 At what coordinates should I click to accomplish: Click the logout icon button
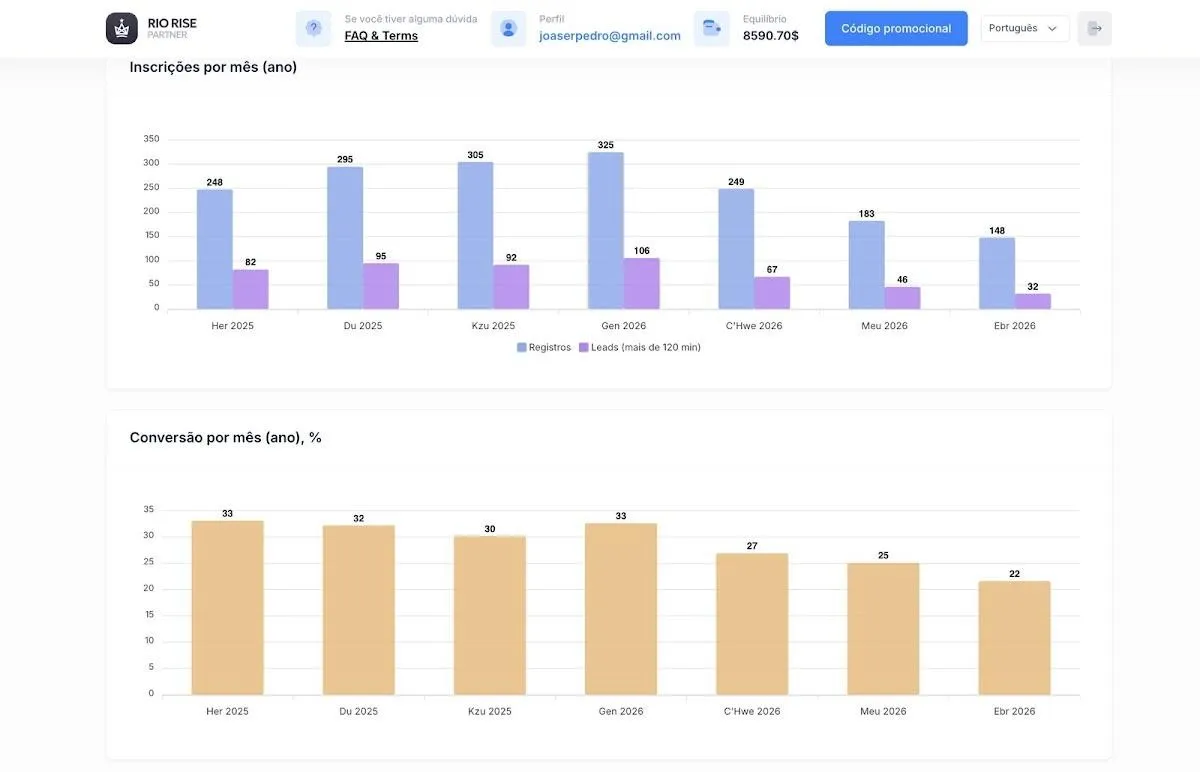click(1095, 28)
